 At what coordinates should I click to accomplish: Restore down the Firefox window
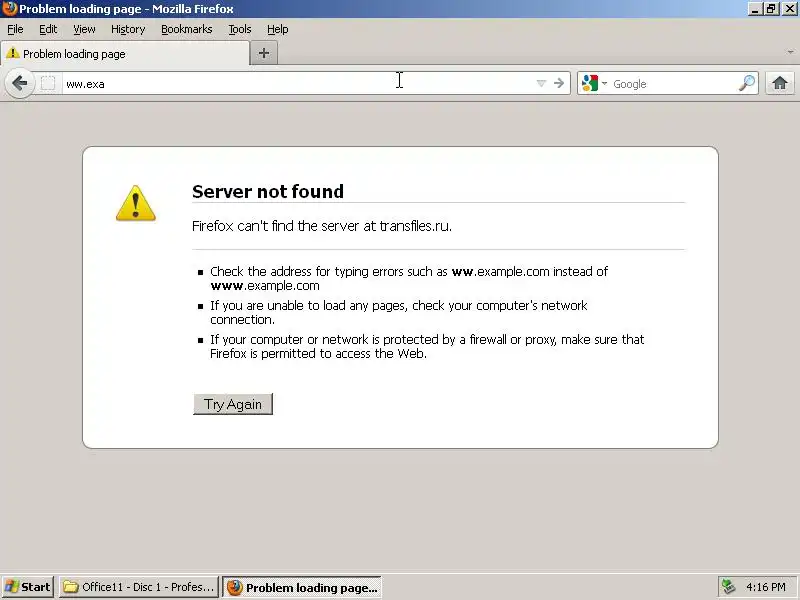click(x=770, y=9)
